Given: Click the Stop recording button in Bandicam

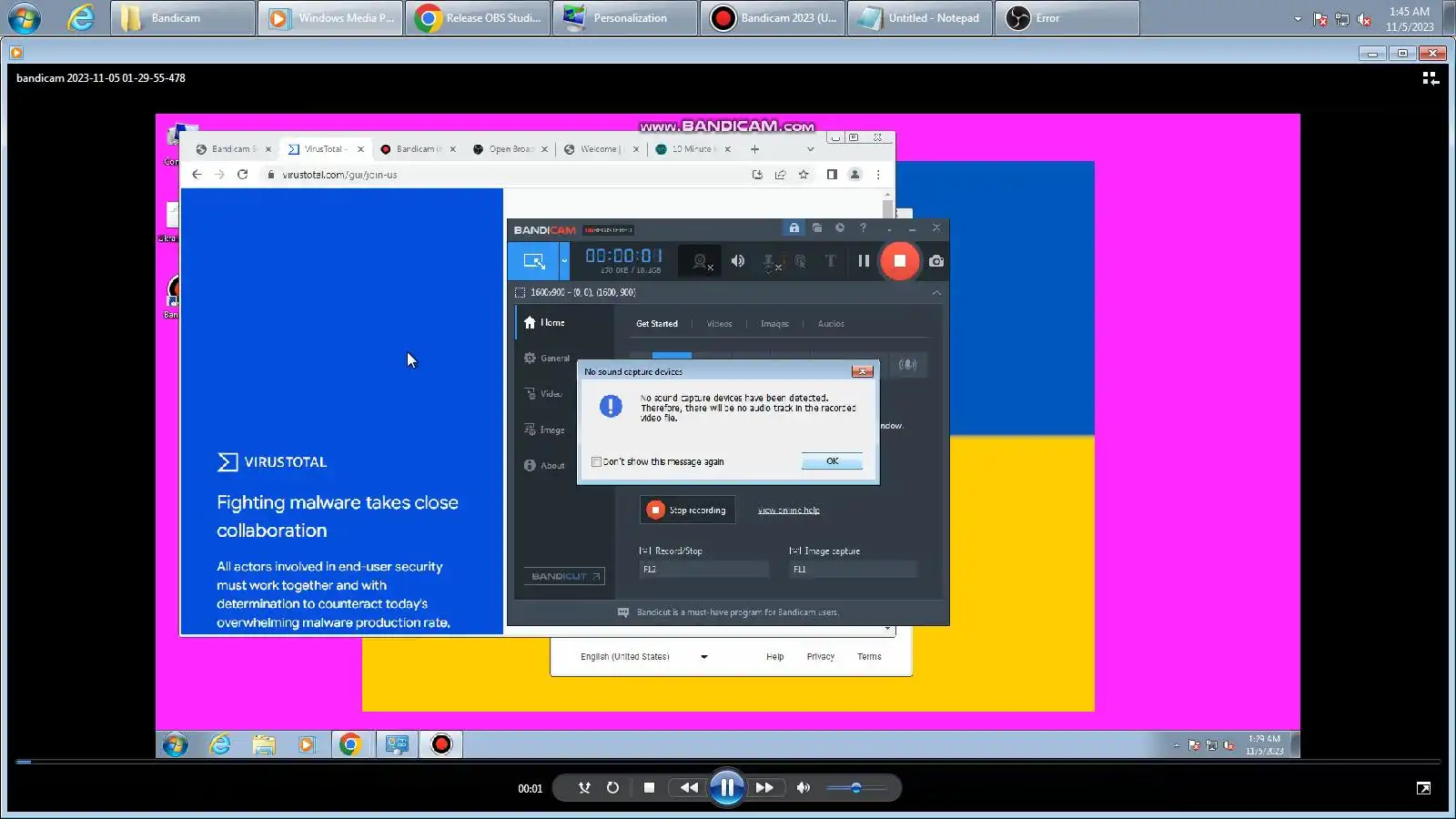Looking at the screenshot, I should click(x=687, y=511).
